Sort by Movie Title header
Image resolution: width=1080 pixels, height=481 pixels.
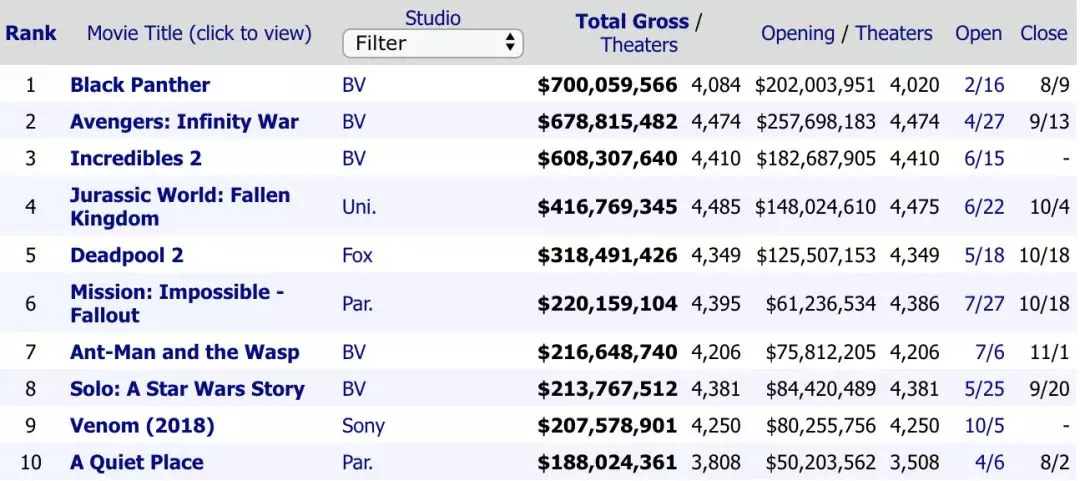click(199, 33)
